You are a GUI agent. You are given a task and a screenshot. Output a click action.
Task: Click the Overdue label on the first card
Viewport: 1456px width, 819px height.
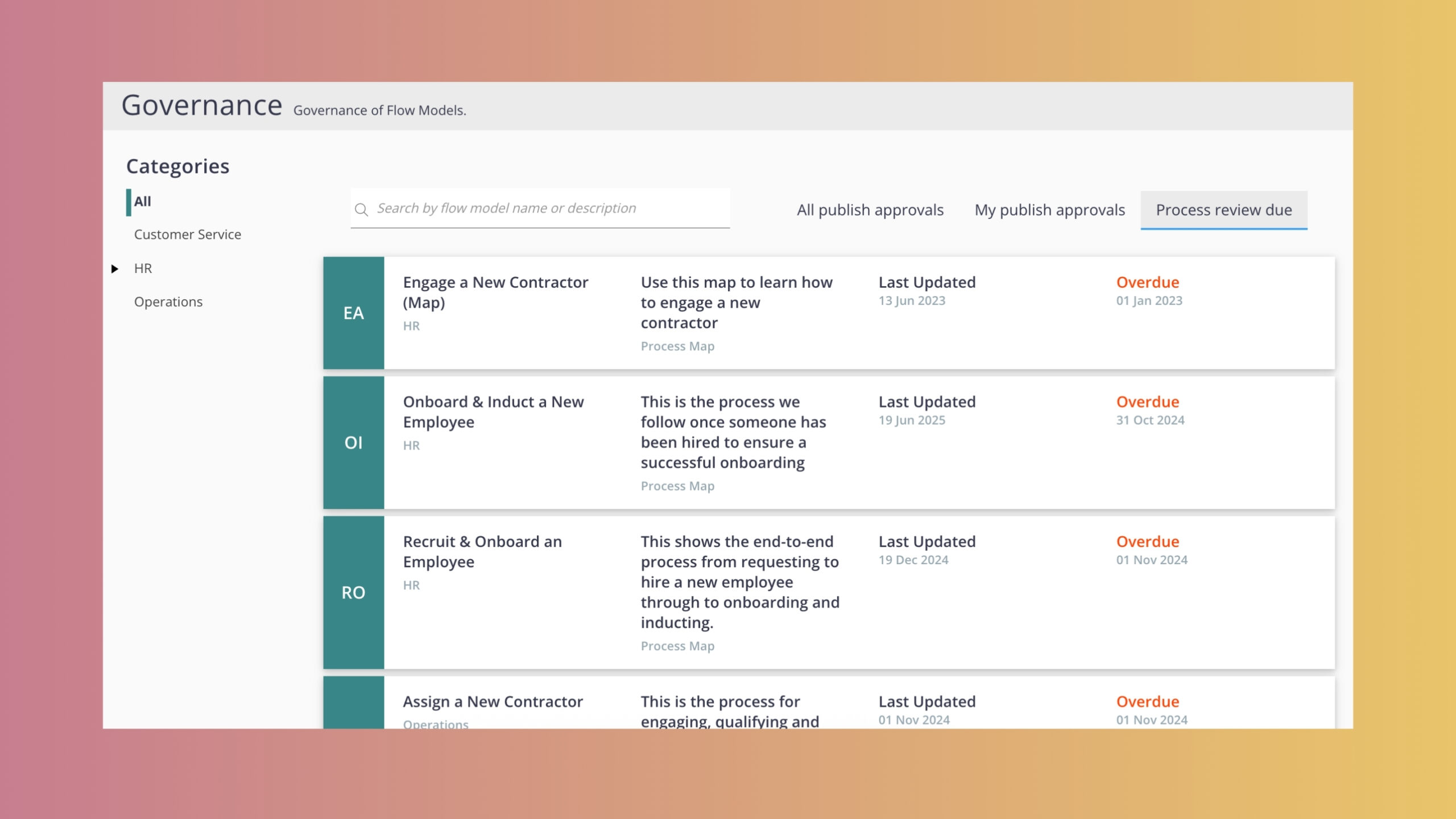coord(1148,282)
